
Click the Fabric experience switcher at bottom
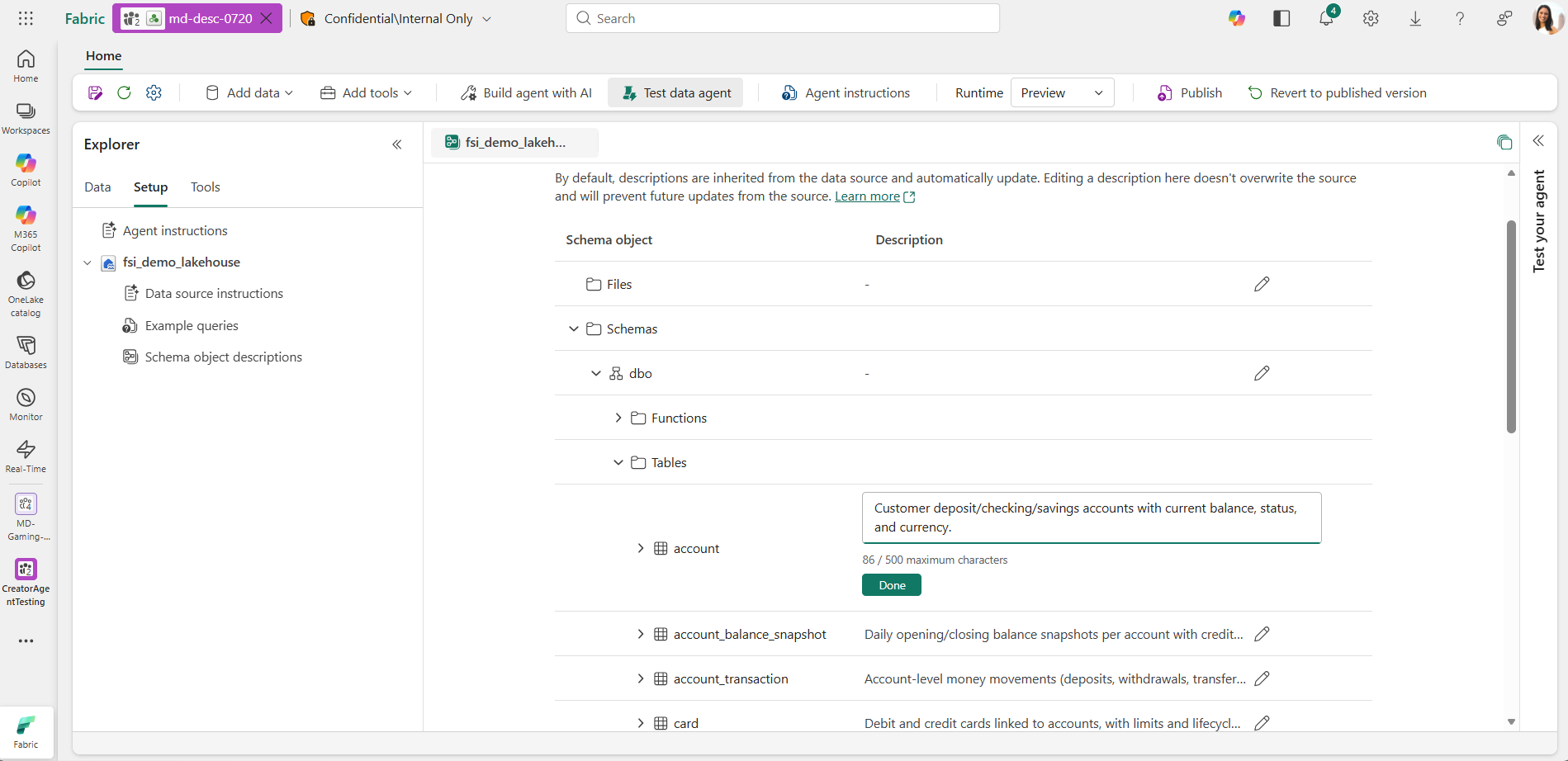[x=26, y=732]
